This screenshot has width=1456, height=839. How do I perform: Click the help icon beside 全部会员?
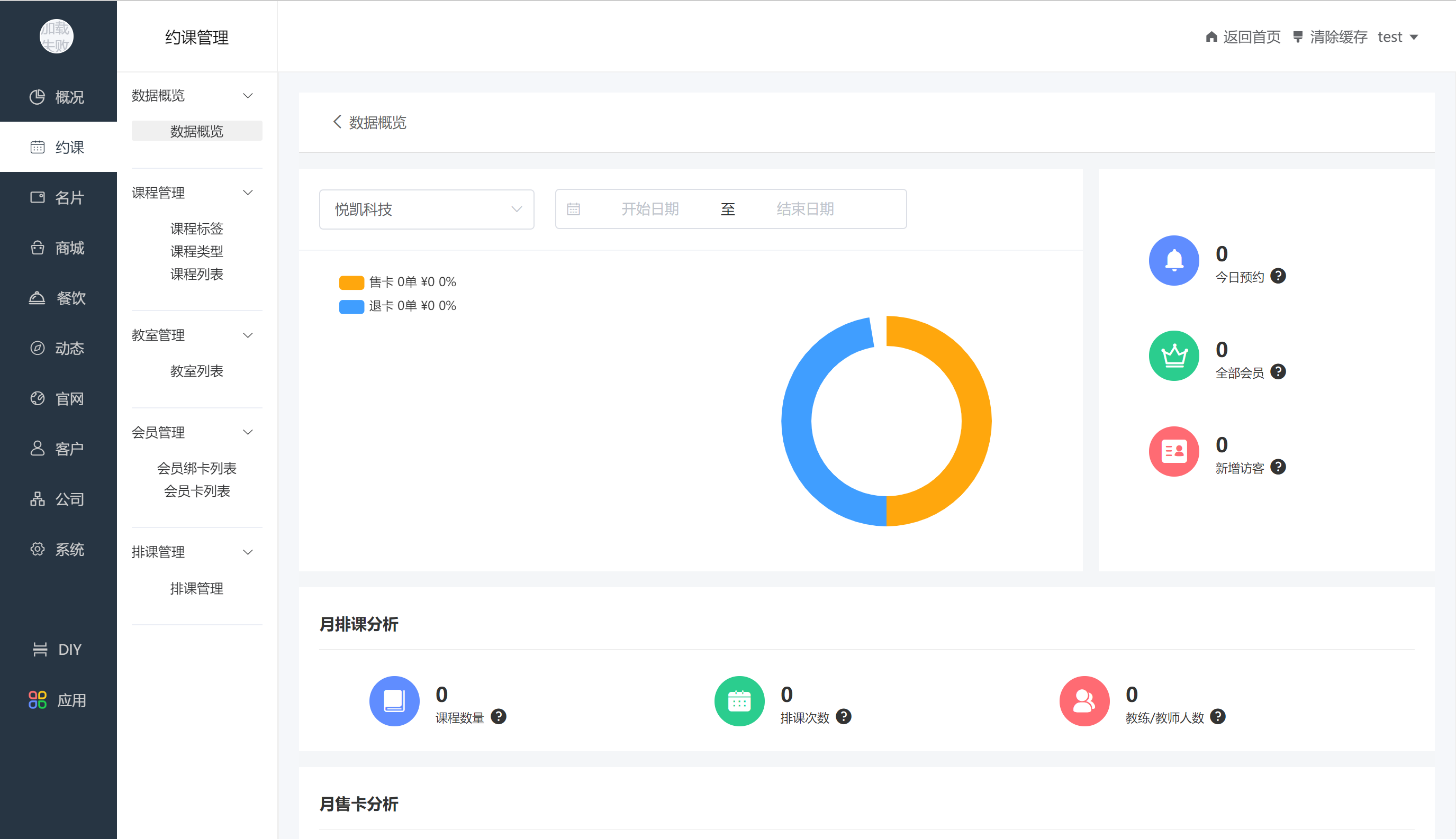1278,372
